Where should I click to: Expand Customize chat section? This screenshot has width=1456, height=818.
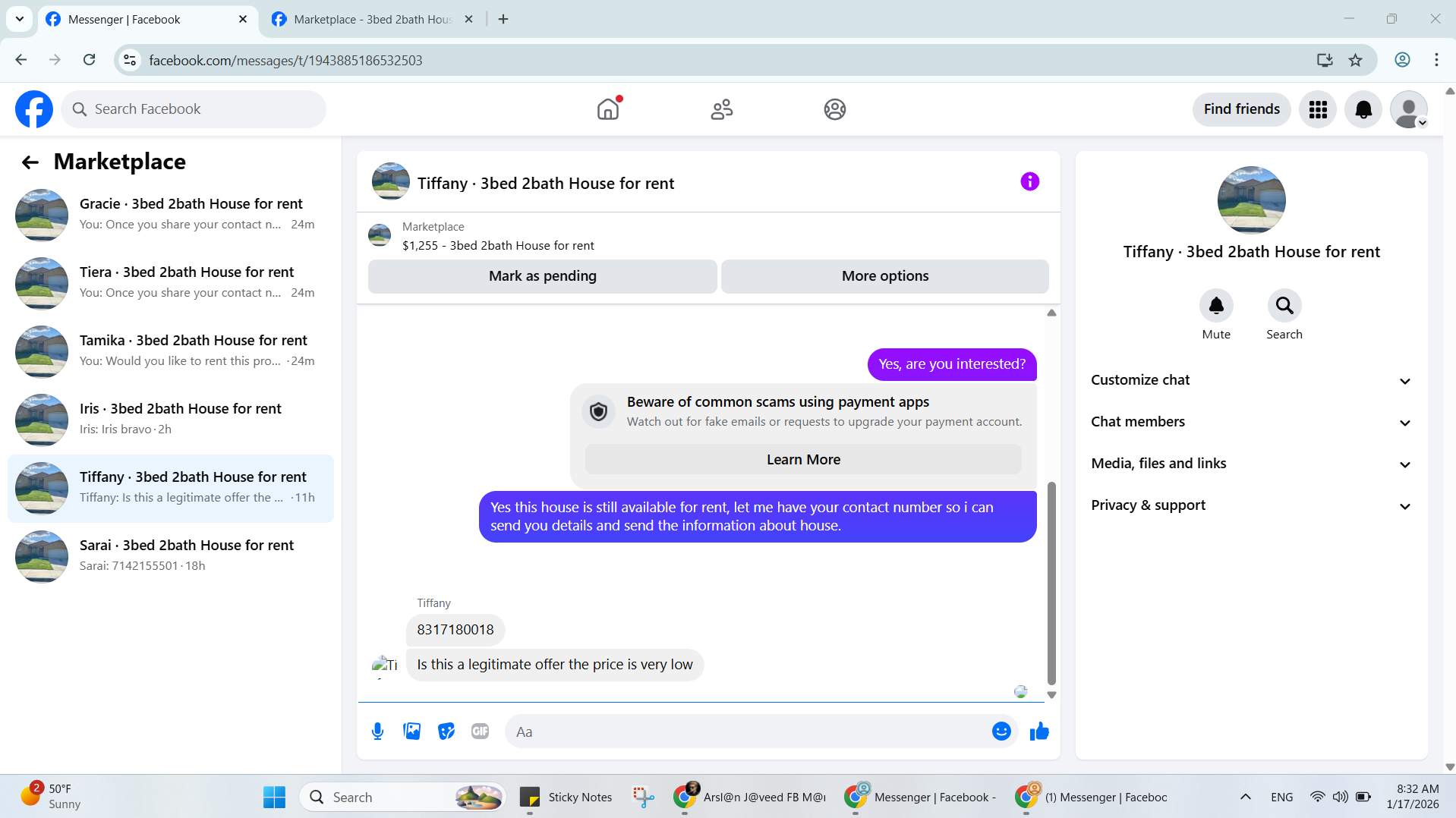[x=1251, y=380]
